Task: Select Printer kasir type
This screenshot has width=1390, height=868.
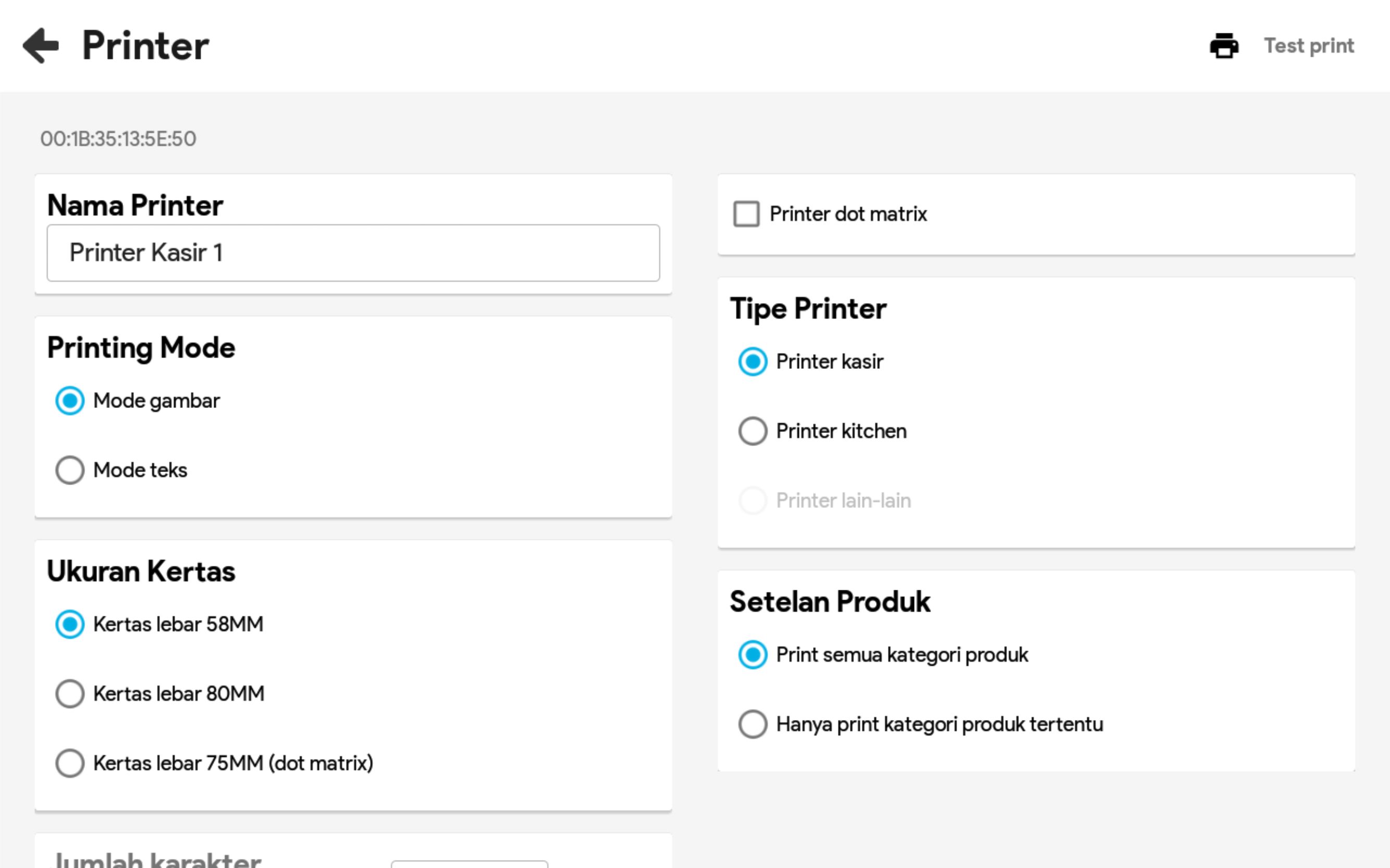Action: point(752,362)
